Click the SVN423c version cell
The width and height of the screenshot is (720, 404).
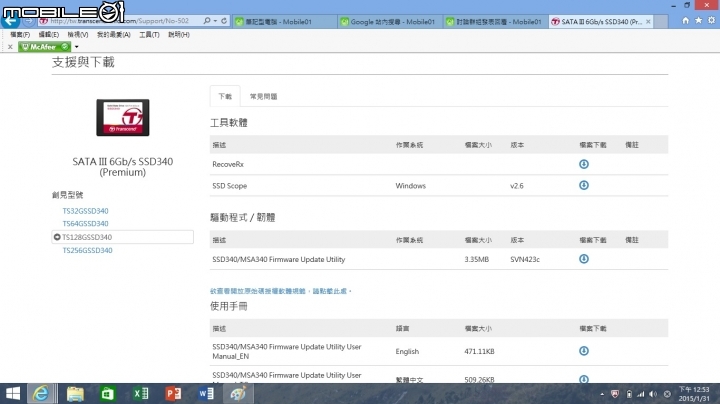(525, 259)
